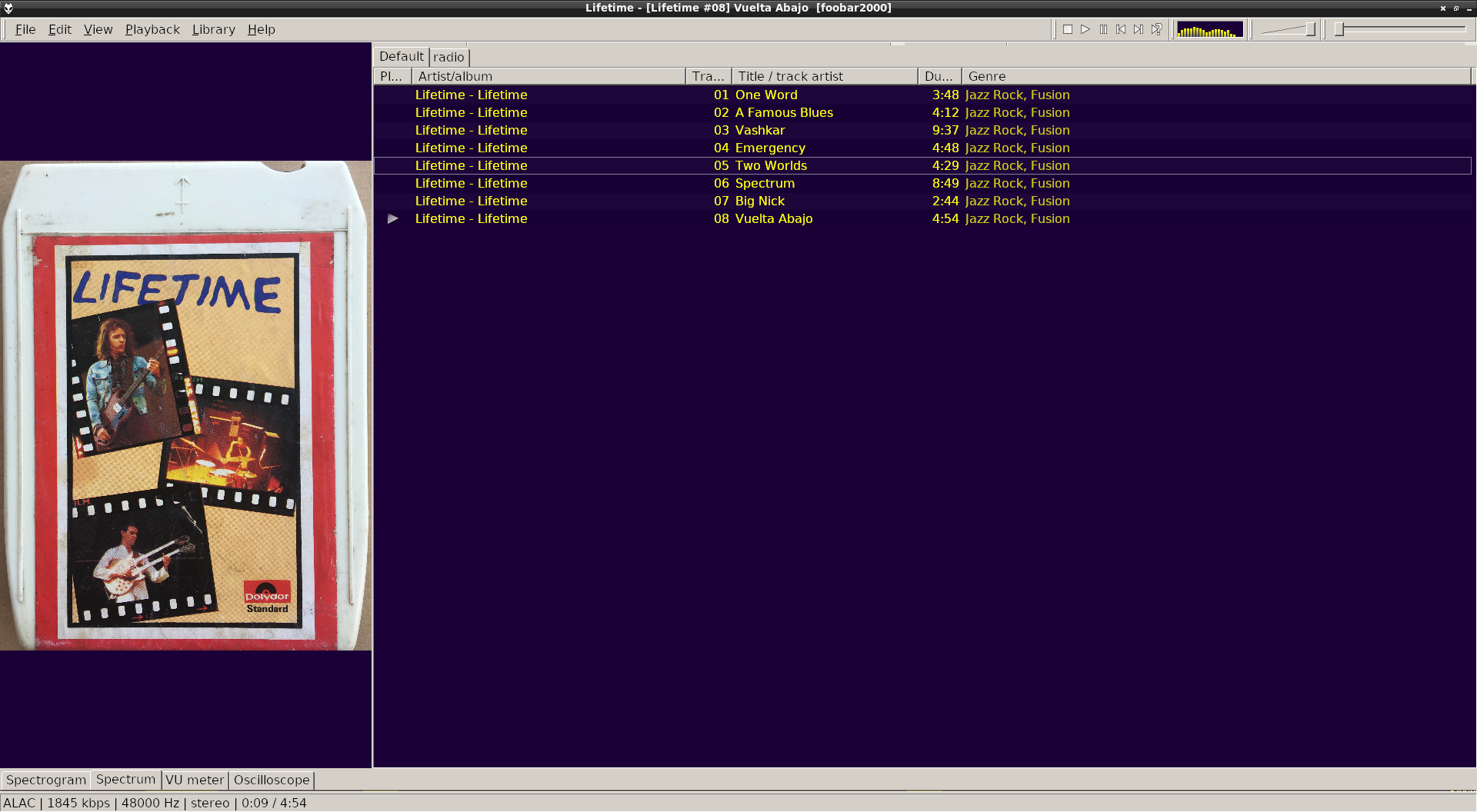Switch to the radio playlist tab
1477x812 pixels.
pyautogui.click(x=448, y=57)
